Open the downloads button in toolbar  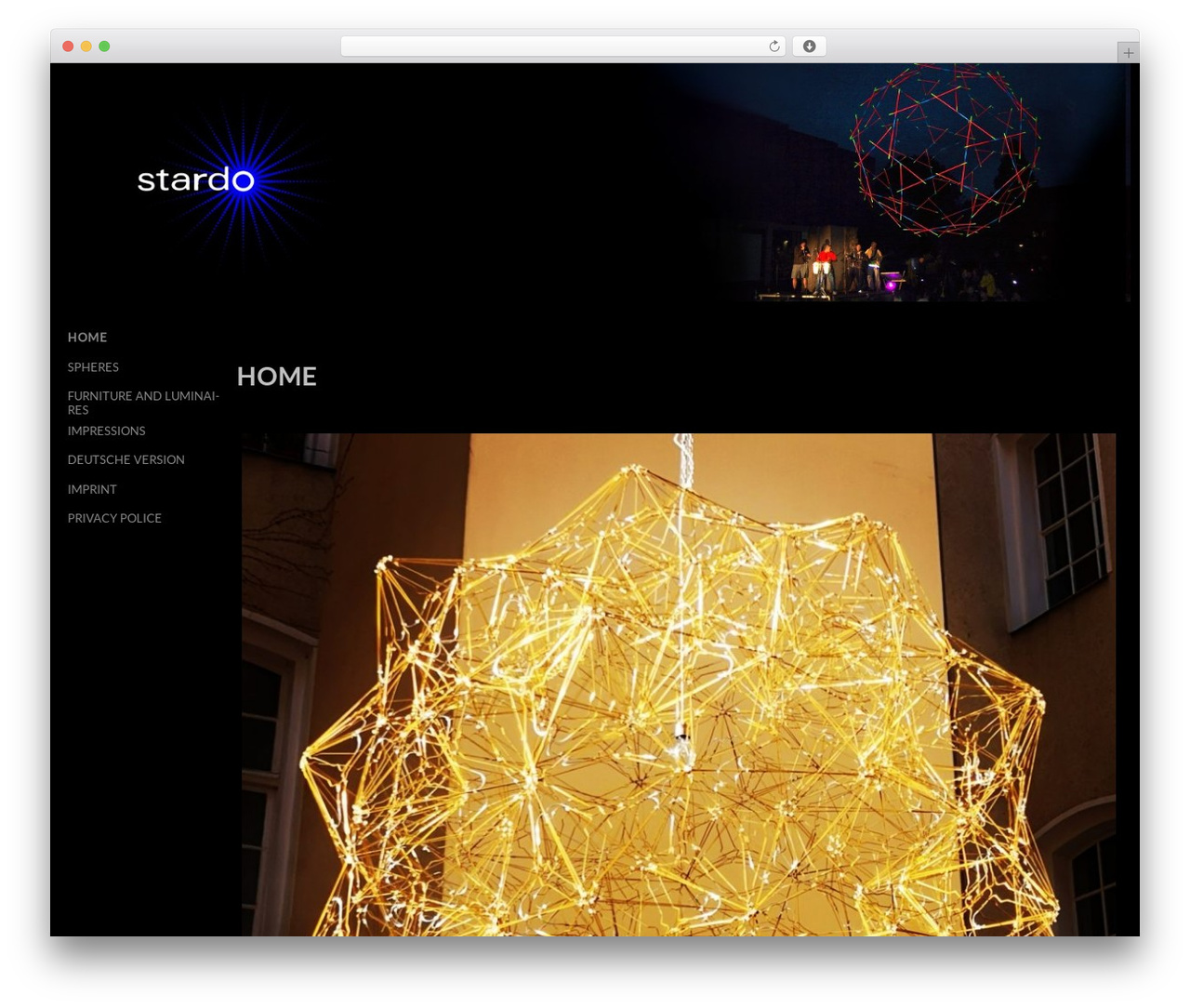tap(809, 46)
